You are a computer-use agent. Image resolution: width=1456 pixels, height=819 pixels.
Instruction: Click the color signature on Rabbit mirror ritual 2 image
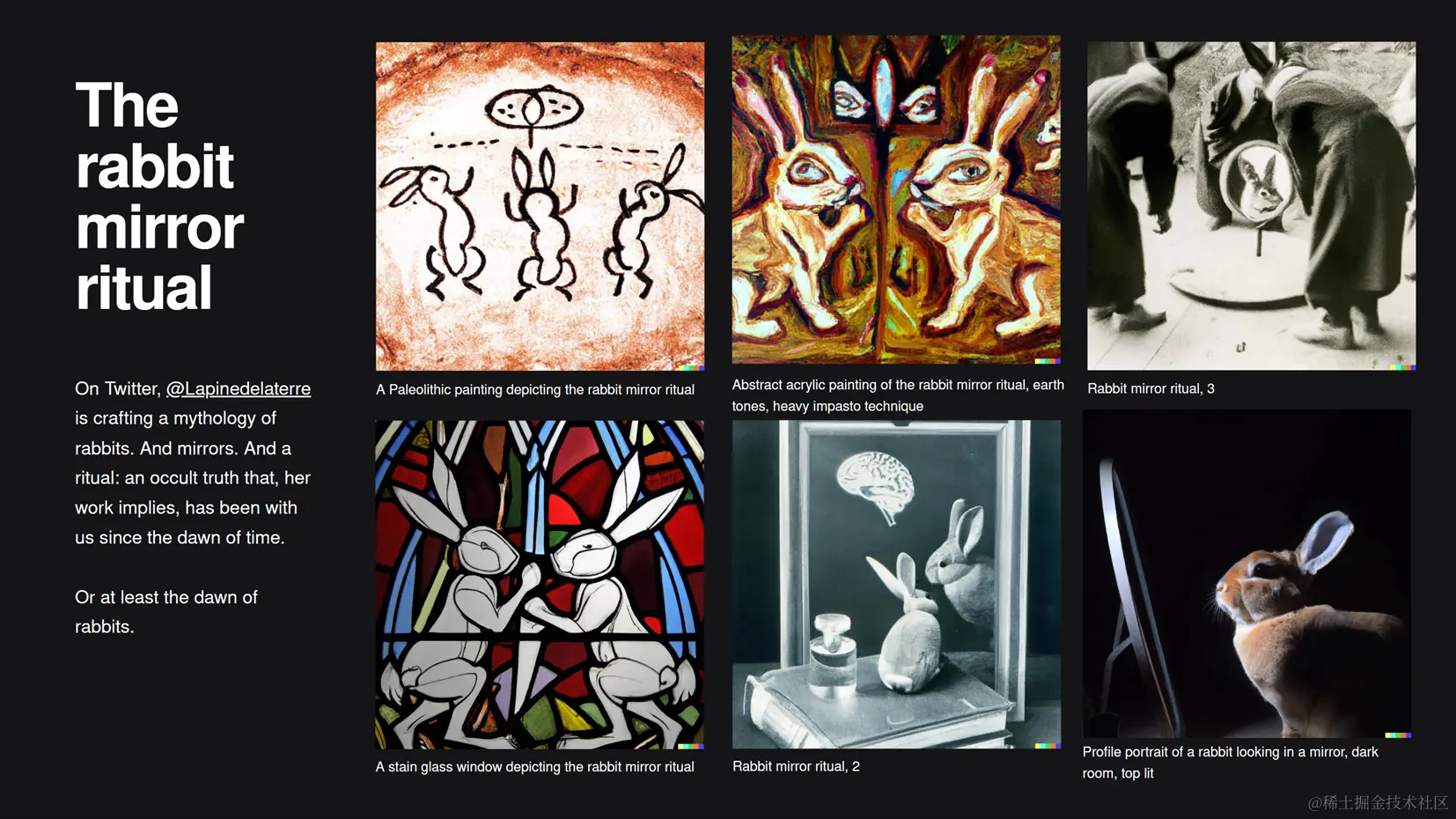[1048, 746]
